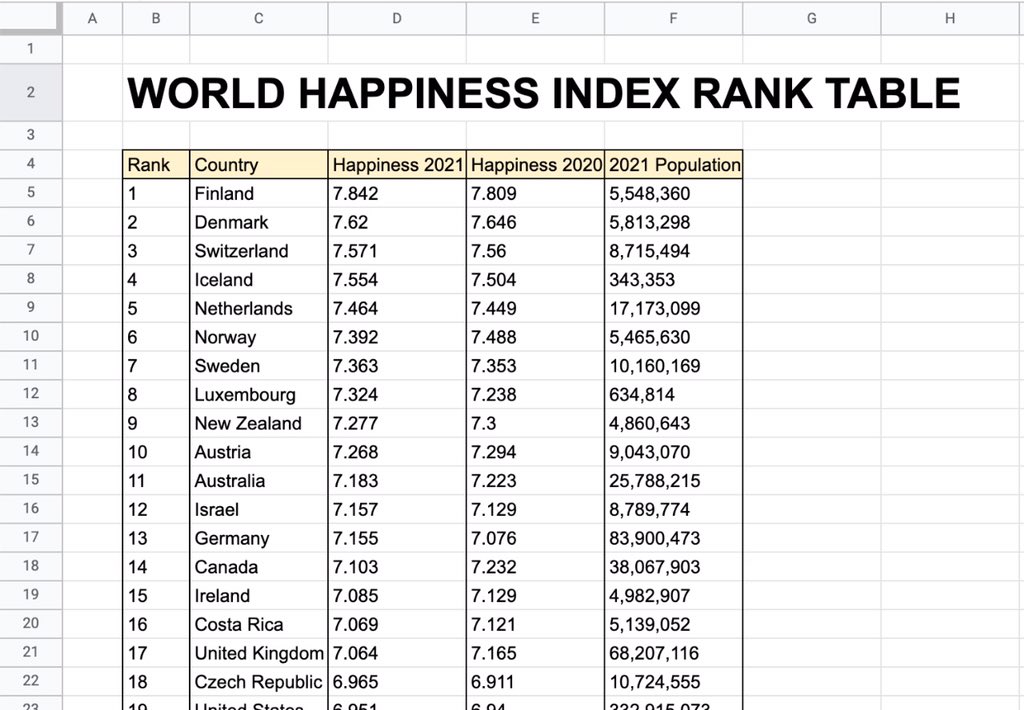The width and height of the screenshot is (1024, 710).
Task: Click Norway's 2020 score 7.488
Action: [536, 337]
